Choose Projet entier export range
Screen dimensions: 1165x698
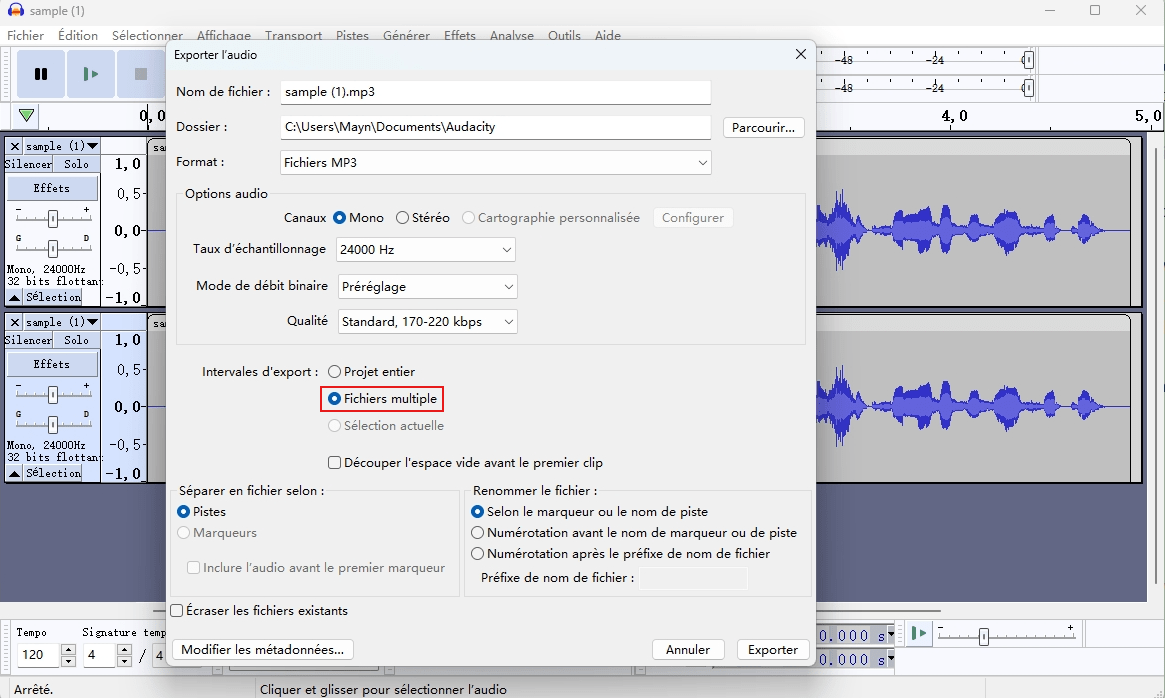335,372
